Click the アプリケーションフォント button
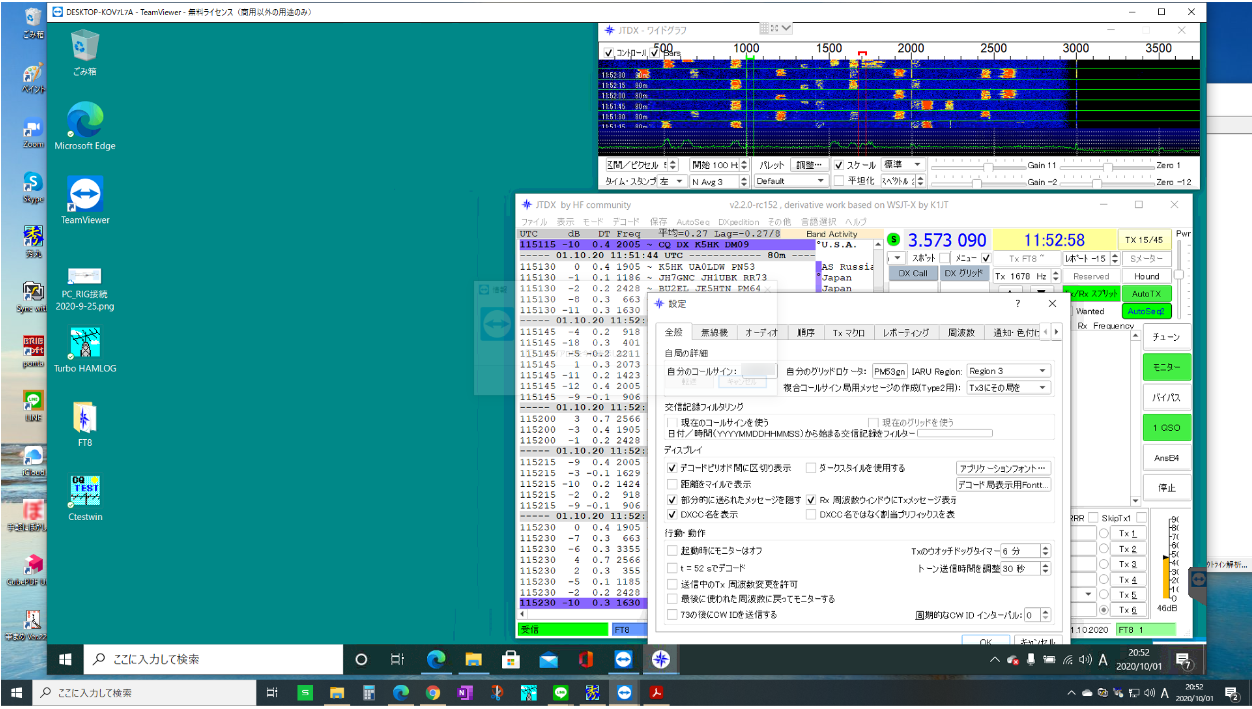 click(1004, 468)
